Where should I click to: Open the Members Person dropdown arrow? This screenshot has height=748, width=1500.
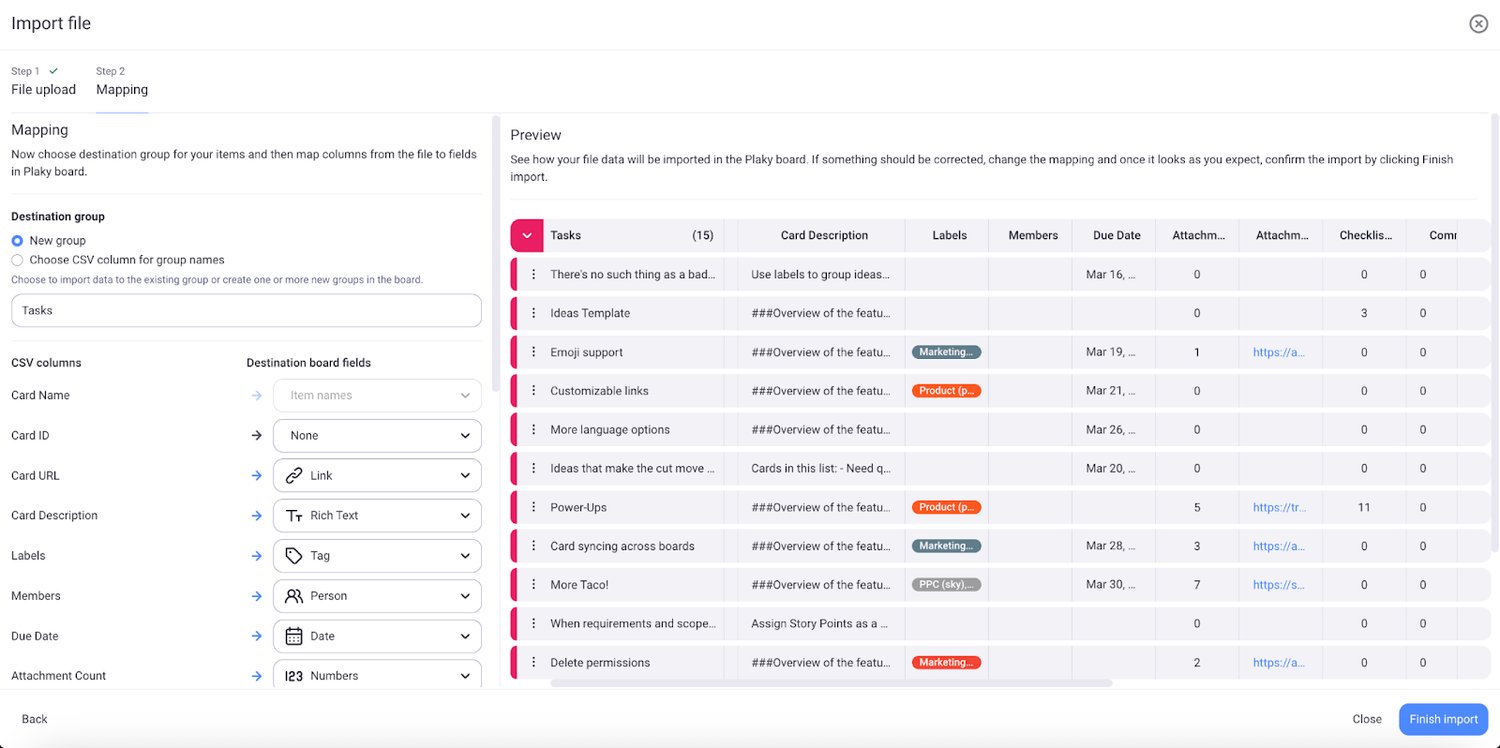[465, 596]
